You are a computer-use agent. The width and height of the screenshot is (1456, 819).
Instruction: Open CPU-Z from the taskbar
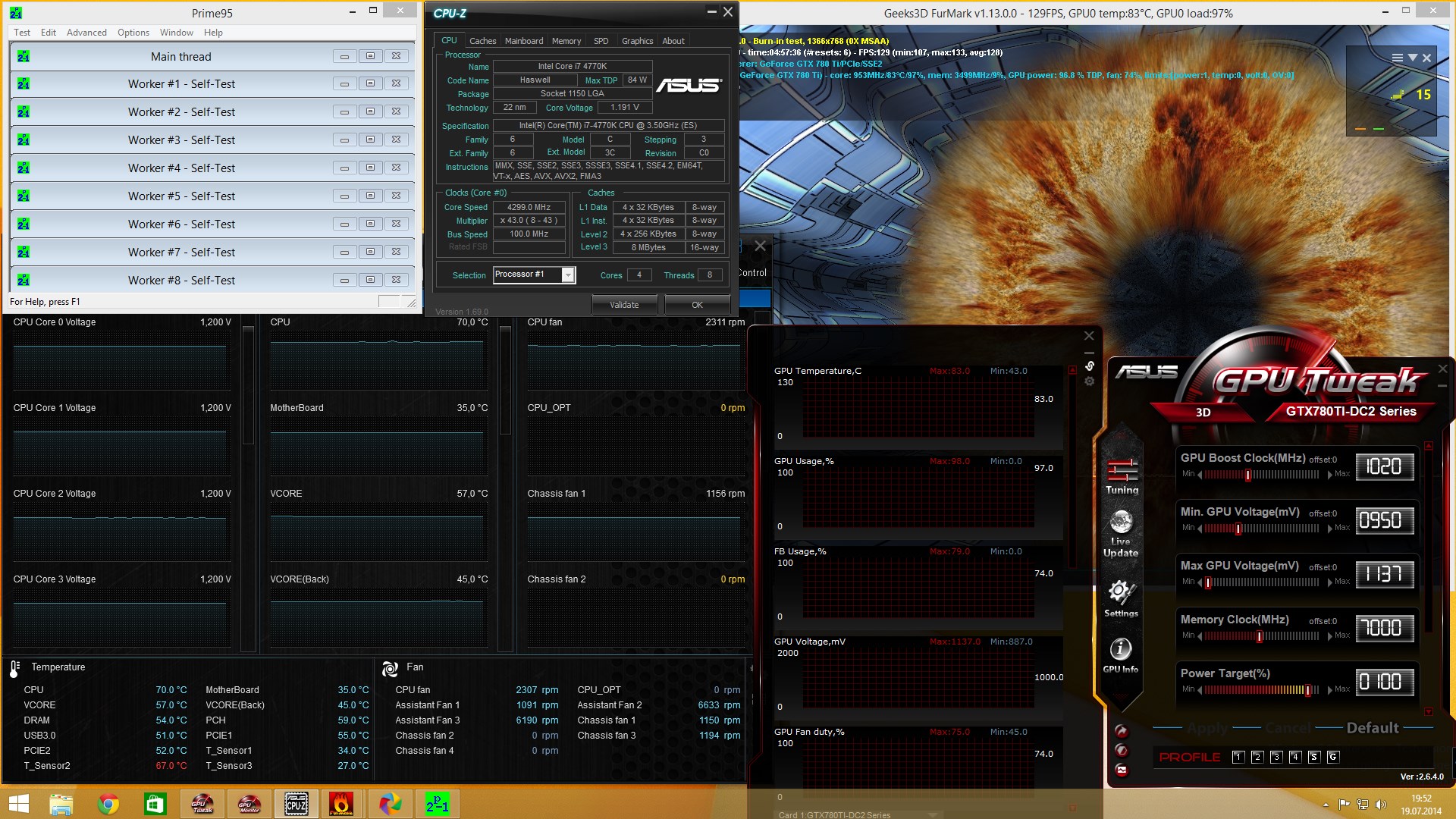tap(296, 803)
